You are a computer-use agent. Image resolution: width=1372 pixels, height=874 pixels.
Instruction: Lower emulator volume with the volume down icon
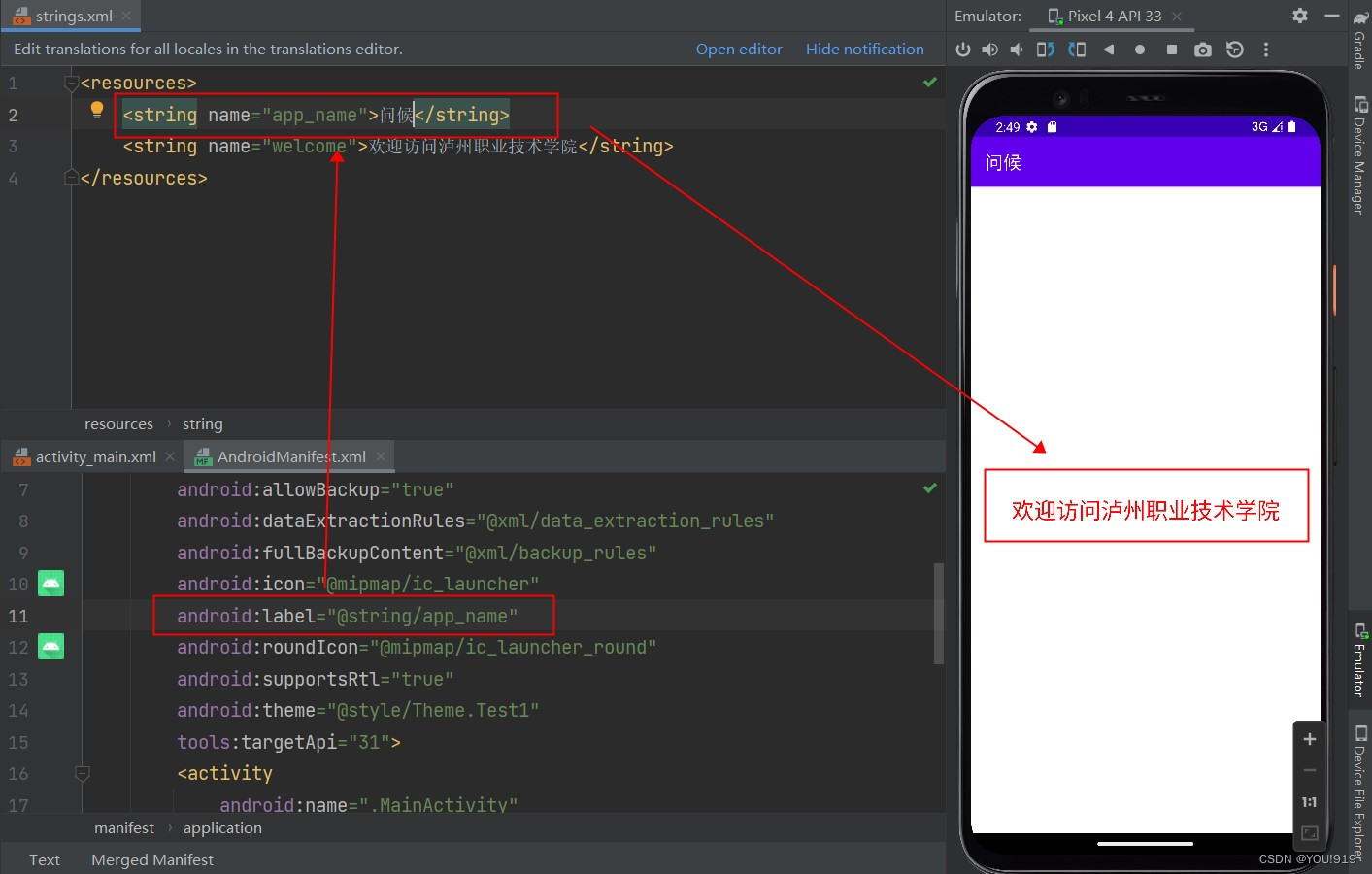tap(1017, 50)
